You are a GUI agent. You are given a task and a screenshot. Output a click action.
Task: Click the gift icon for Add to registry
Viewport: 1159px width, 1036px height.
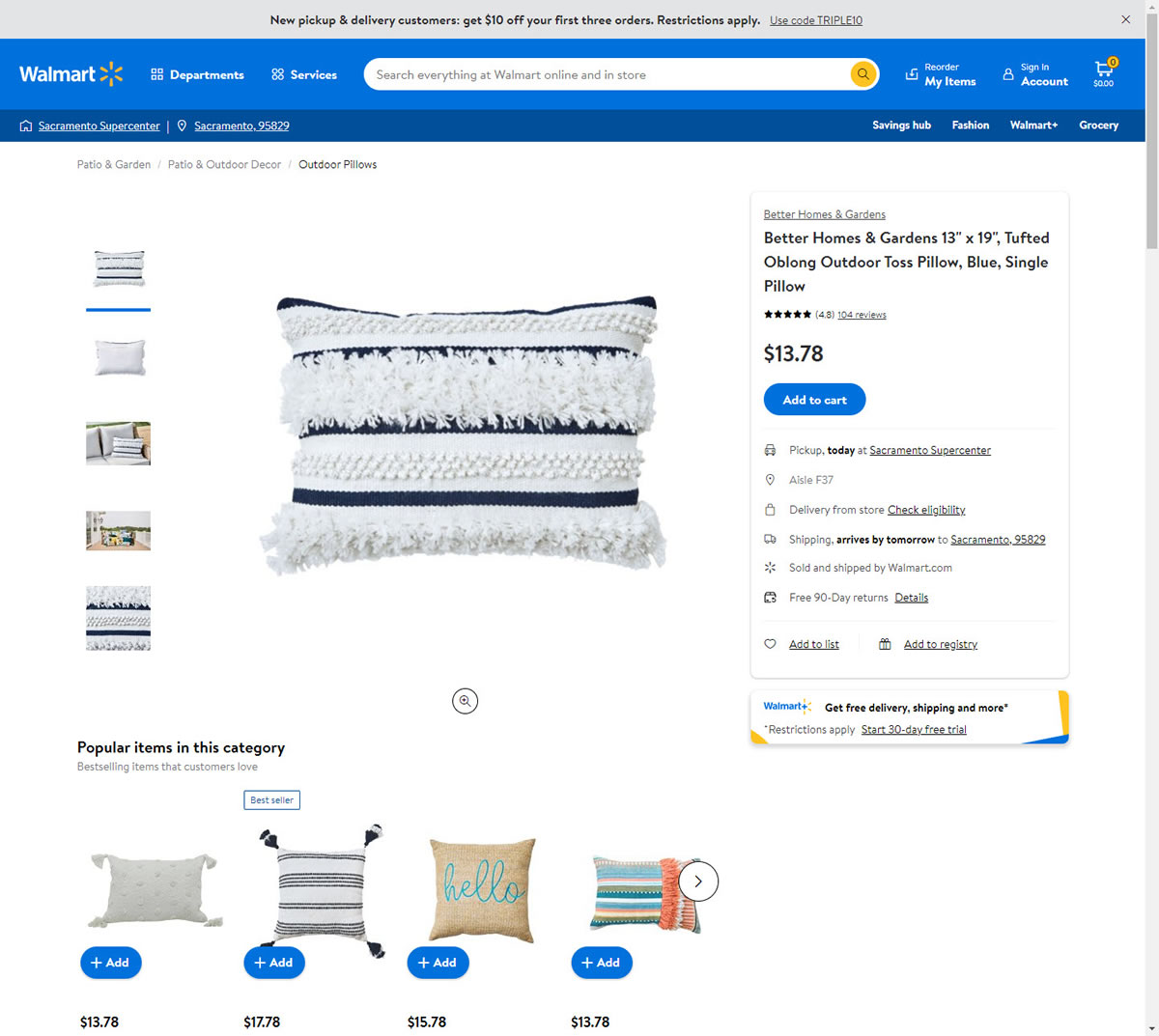885,644
